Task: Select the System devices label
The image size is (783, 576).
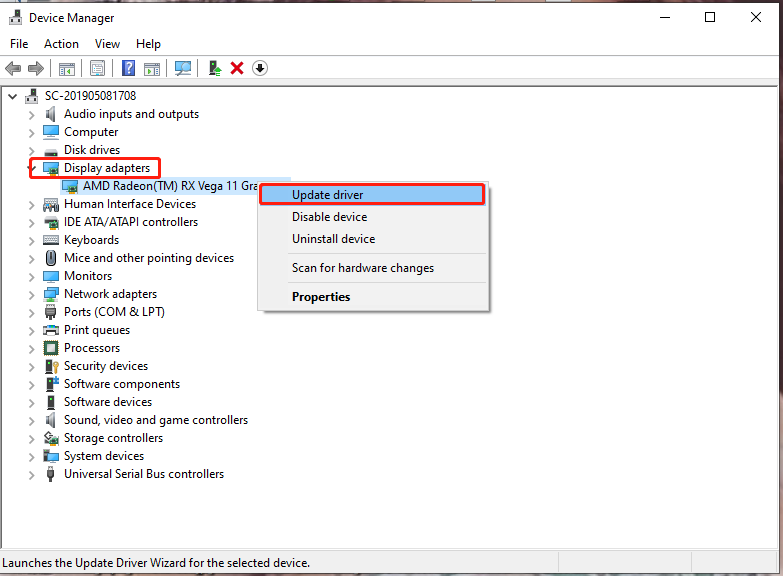Action: click(104, 456)
